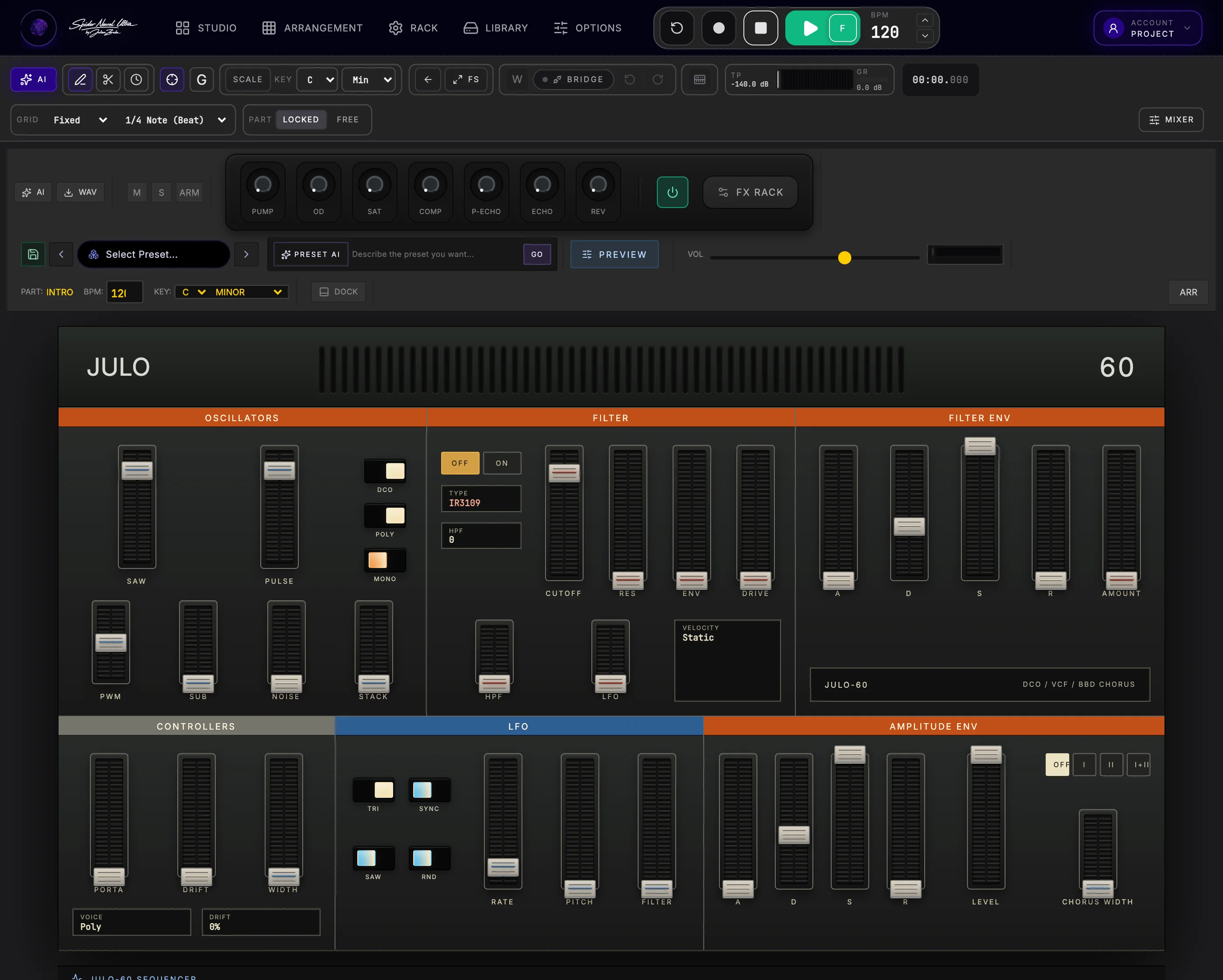Screen dimensions: 1223x980
Task: Toggle the MONO switch
Action: coord(385,560)
